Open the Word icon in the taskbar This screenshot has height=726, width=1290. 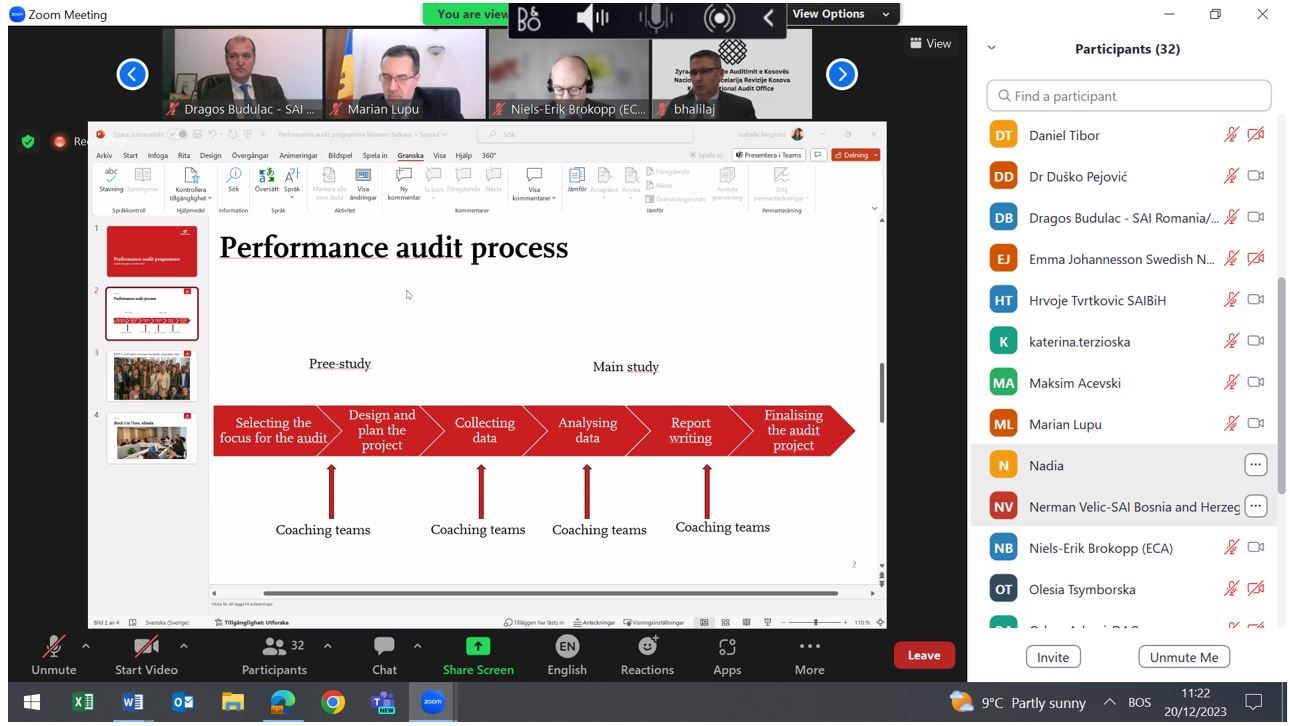click(133, 702)
